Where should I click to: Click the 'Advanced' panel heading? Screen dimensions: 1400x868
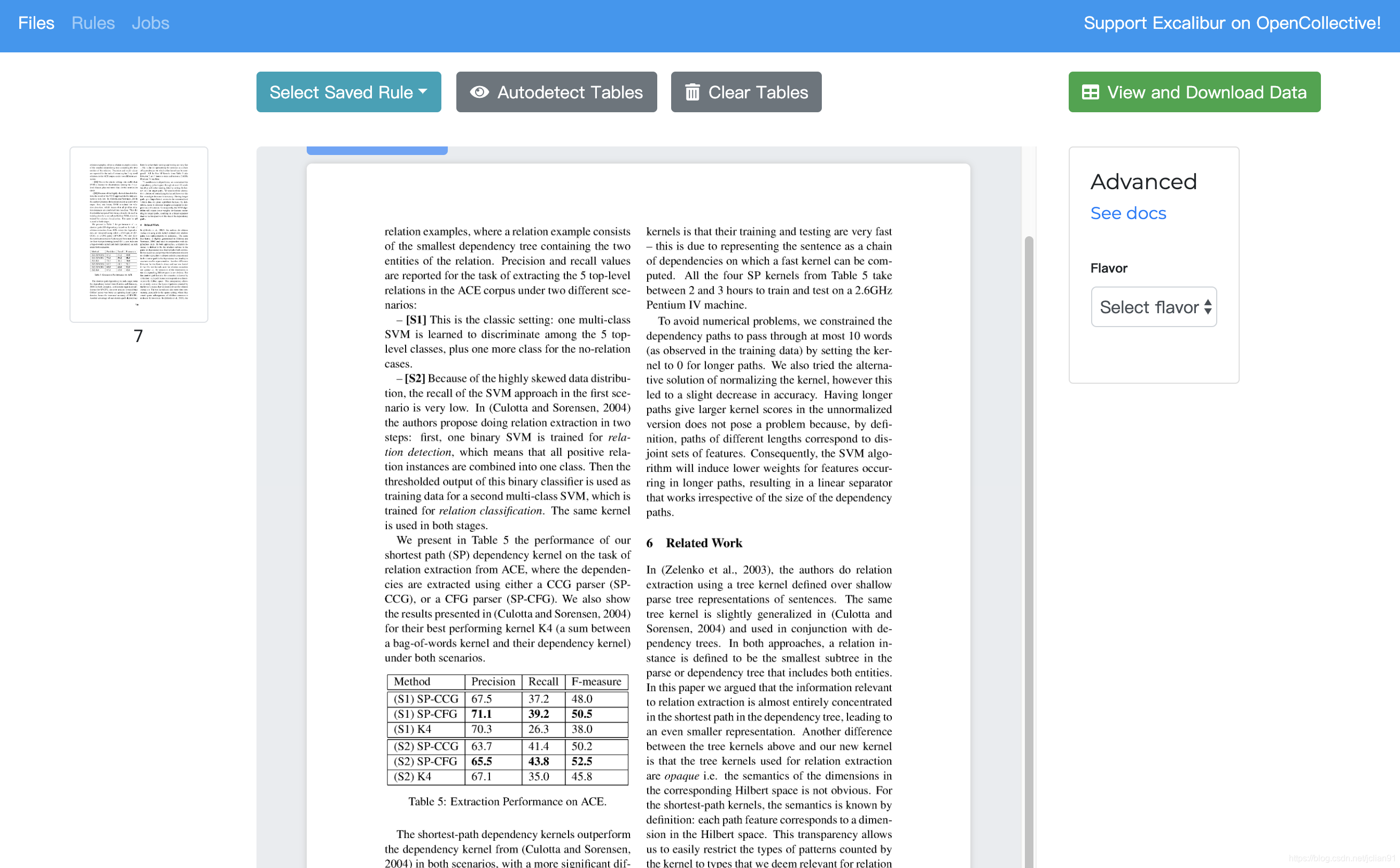1144,181
